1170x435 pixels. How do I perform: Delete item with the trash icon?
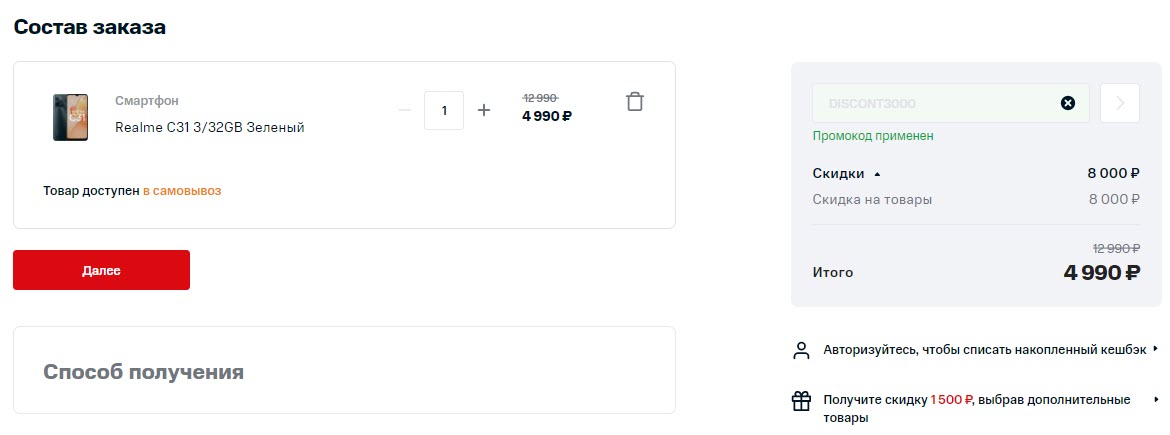click(635, 102)
